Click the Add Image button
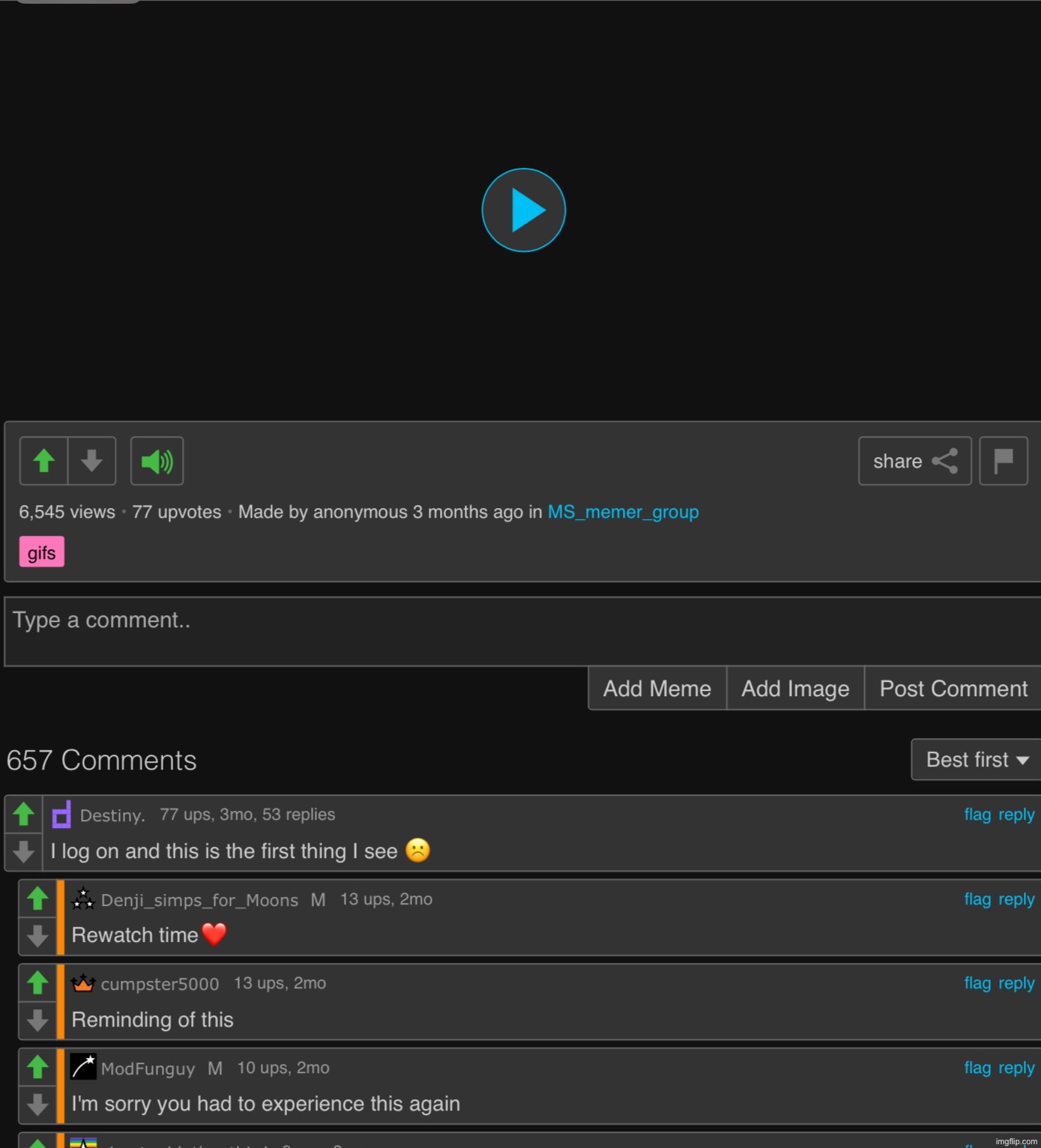The image size is (1041, 1148). pyautogui.click(x=795, y=689)
